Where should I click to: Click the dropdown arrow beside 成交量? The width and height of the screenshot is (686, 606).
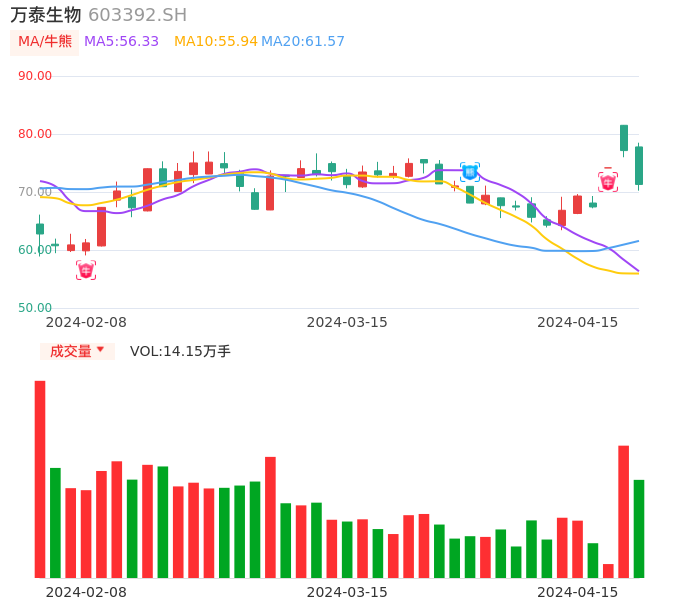pos(100,350)
